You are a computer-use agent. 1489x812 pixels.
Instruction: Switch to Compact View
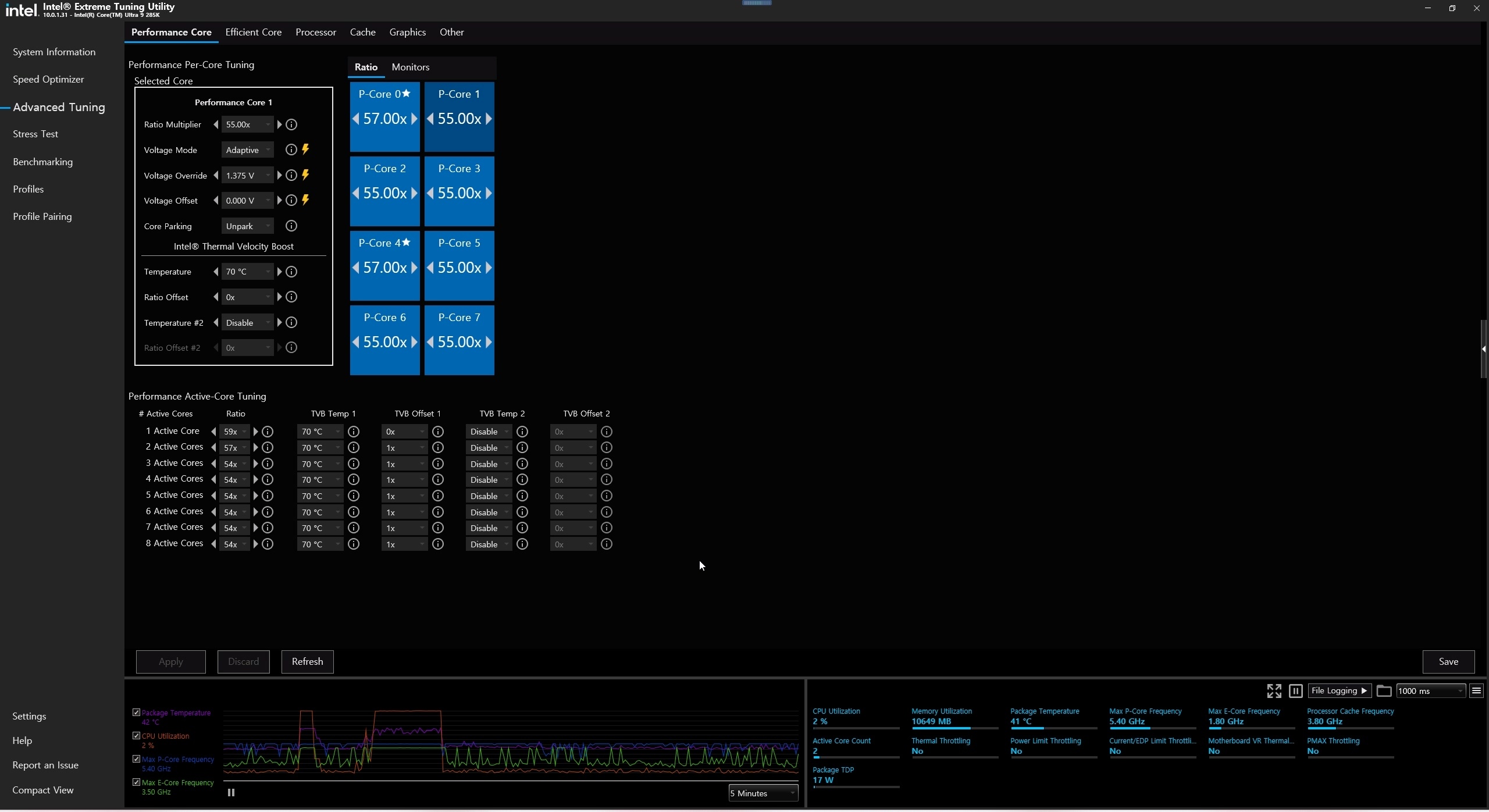43,790
